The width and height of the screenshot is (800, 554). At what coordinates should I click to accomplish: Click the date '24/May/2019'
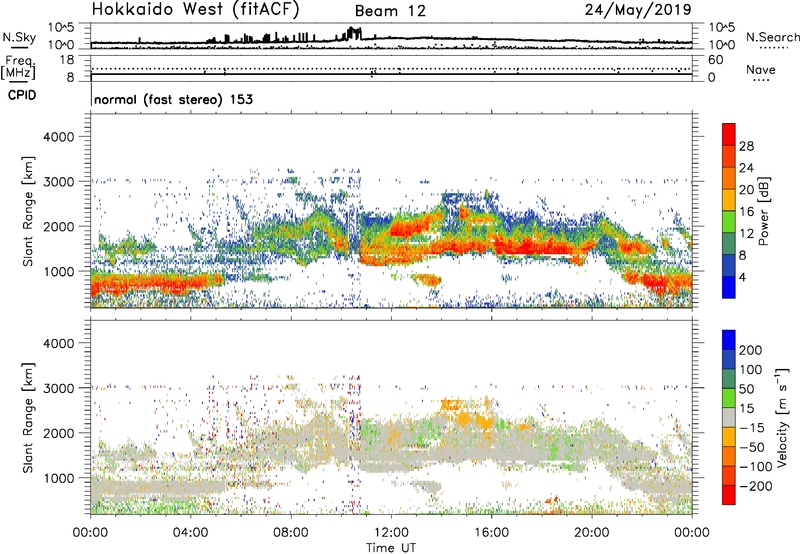click(638, 10)
